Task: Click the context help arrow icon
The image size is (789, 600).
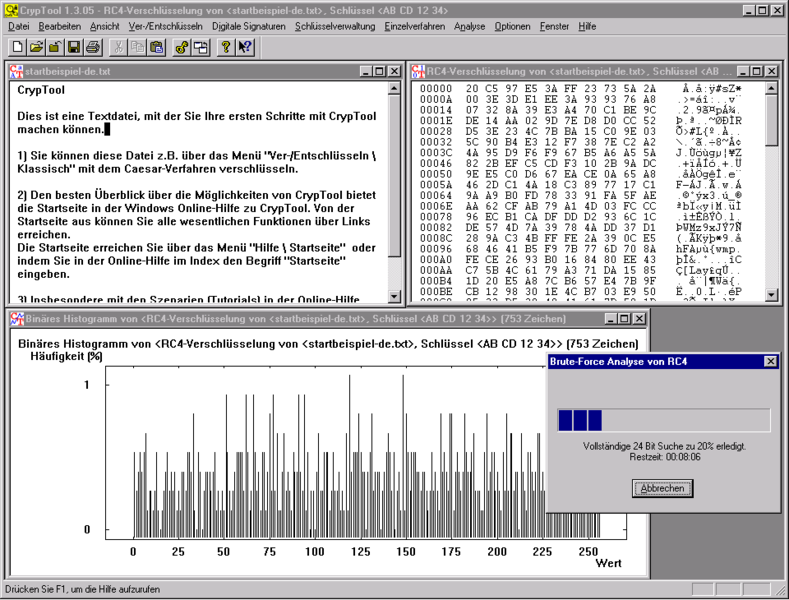Action: coord(245,47)
